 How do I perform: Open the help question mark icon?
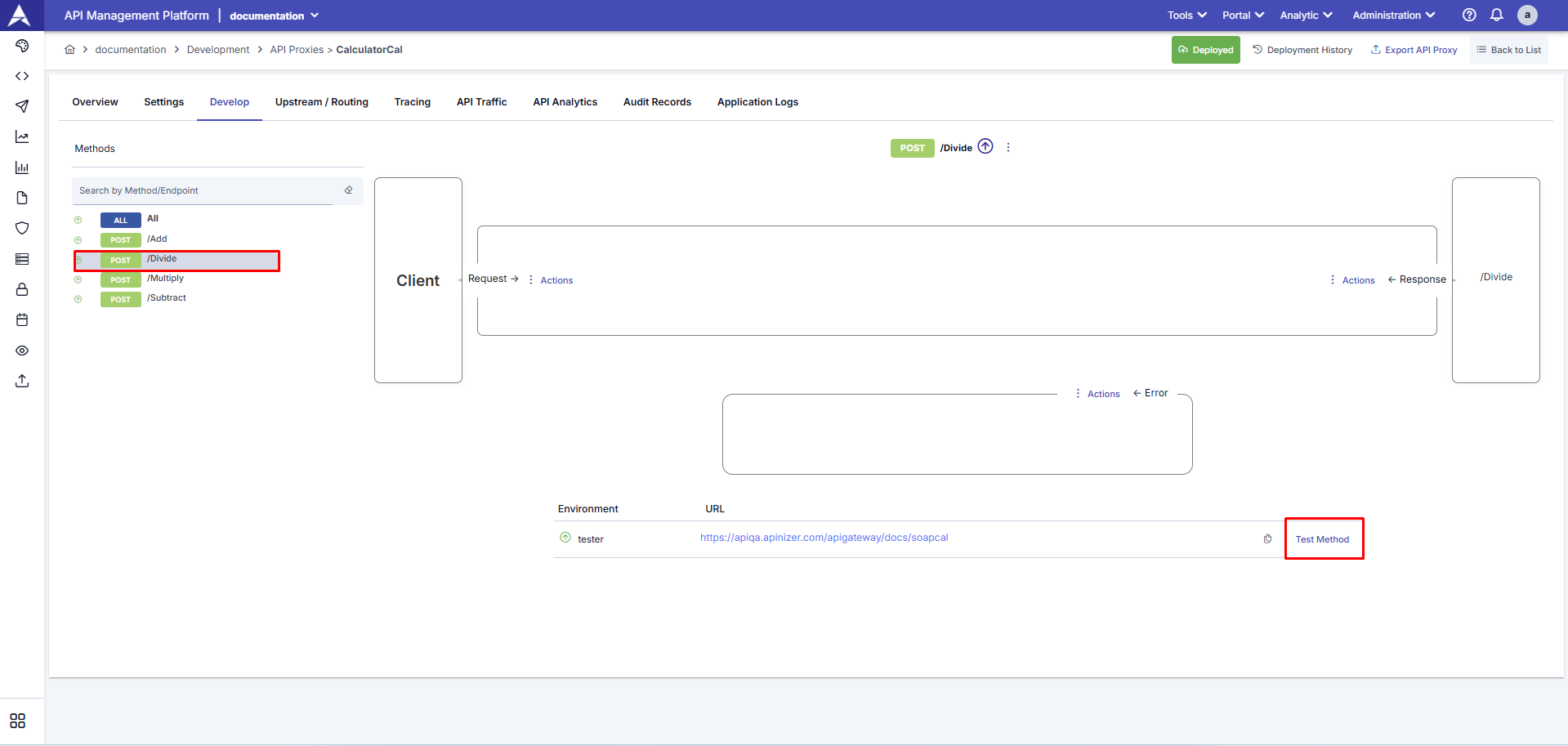click(1468, 15)
